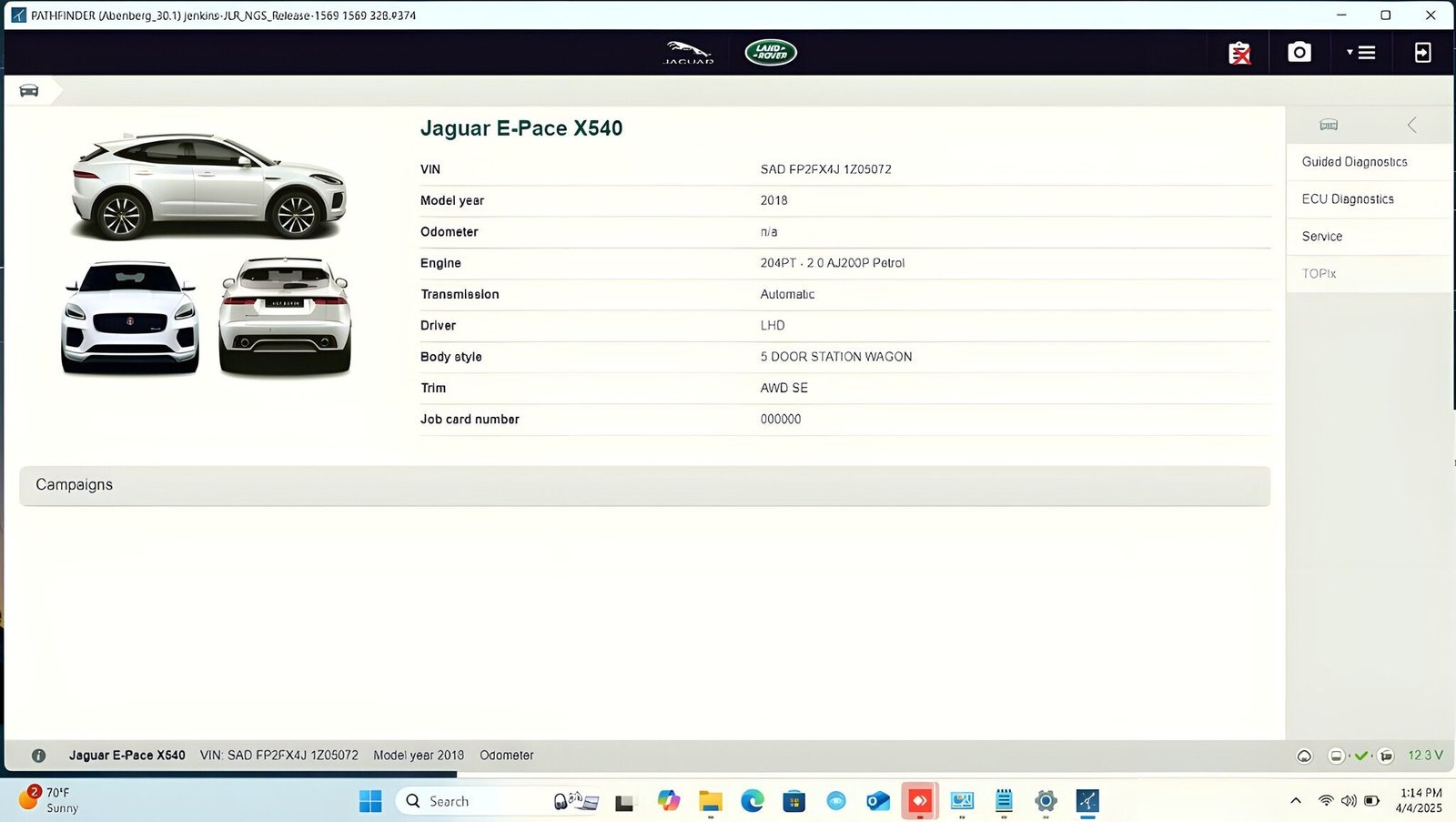Viewport: 1456px width, 822px height.
Task: Click the vehicle interface status icon
Action: click(1386, 756)
